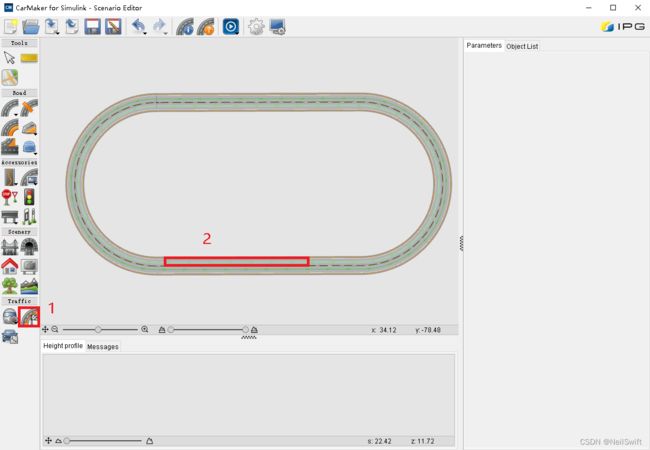Image resolution: width=650 pixels, height=450 pixels.
Task: Open the play simulation toolbar button
Action: pyautogui.click(x=231, y=27)
